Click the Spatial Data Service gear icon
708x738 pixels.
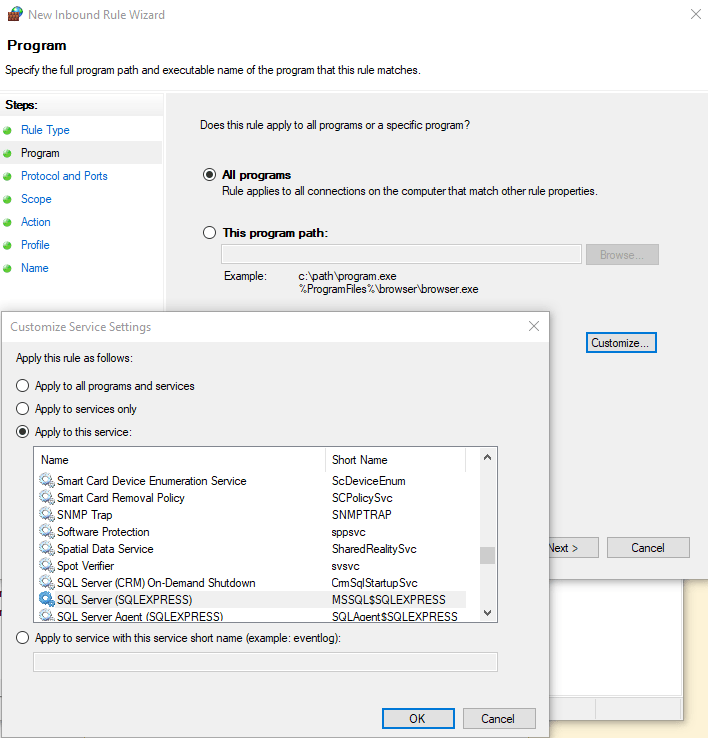[47, 548]
